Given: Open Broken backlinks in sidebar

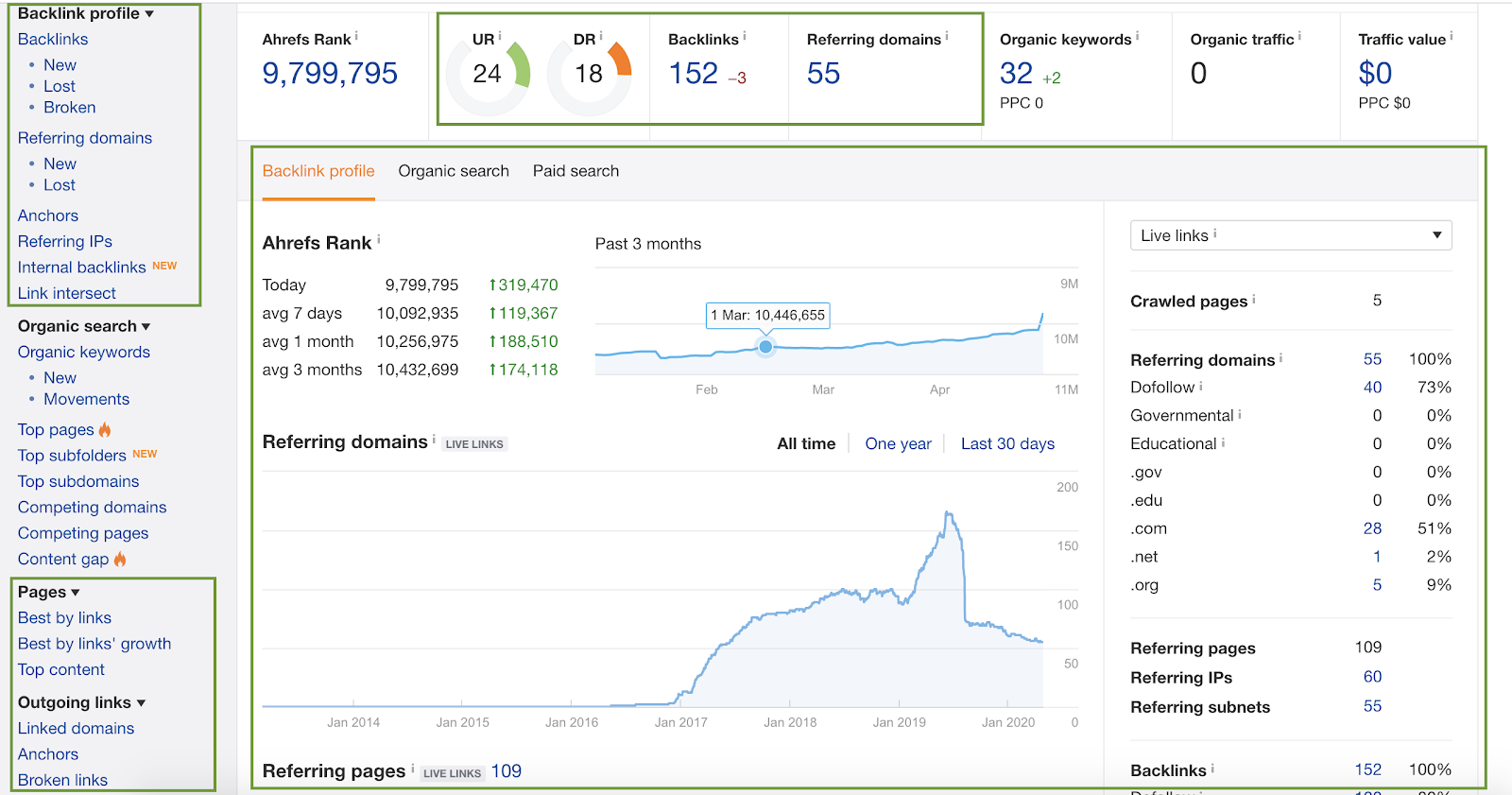Looking at the screenshot, I should (x=69, y=108).
